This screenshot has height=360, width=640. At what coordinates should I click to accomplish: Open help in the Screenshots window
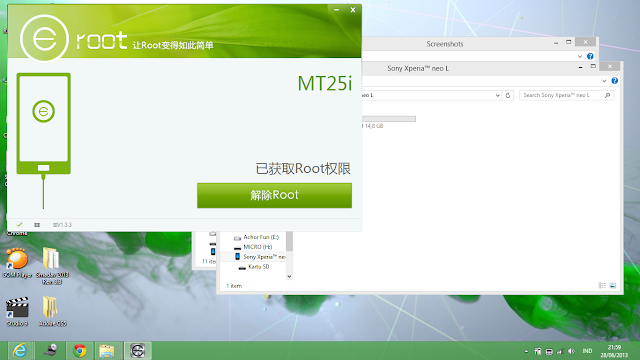pyautogui.click(x=590, y=56)
